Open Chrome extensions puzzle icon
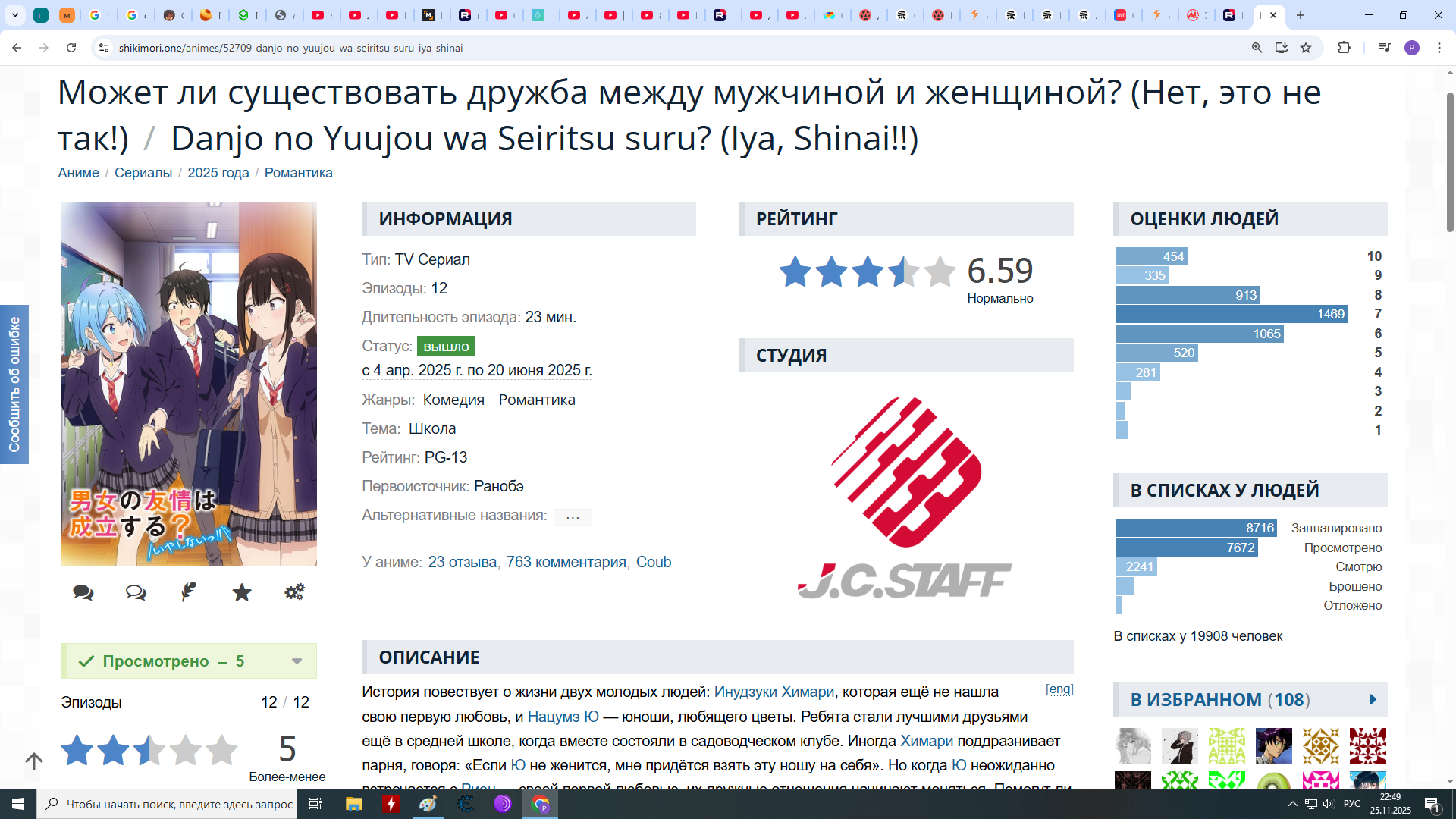This screenshot has height=819, width=1456. pos(1344,48)
